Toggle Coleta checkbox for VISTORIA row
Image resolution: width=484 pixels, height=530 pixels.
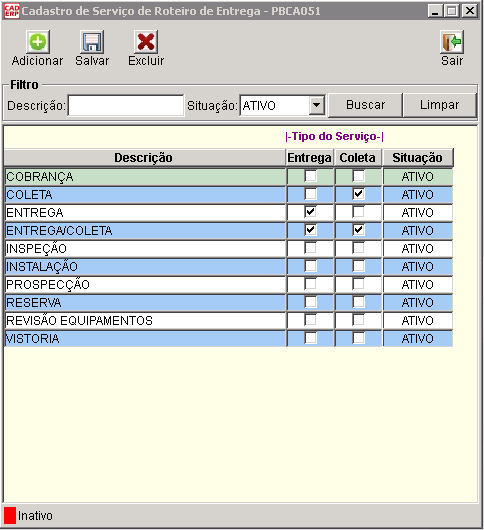tap(358, 338)
